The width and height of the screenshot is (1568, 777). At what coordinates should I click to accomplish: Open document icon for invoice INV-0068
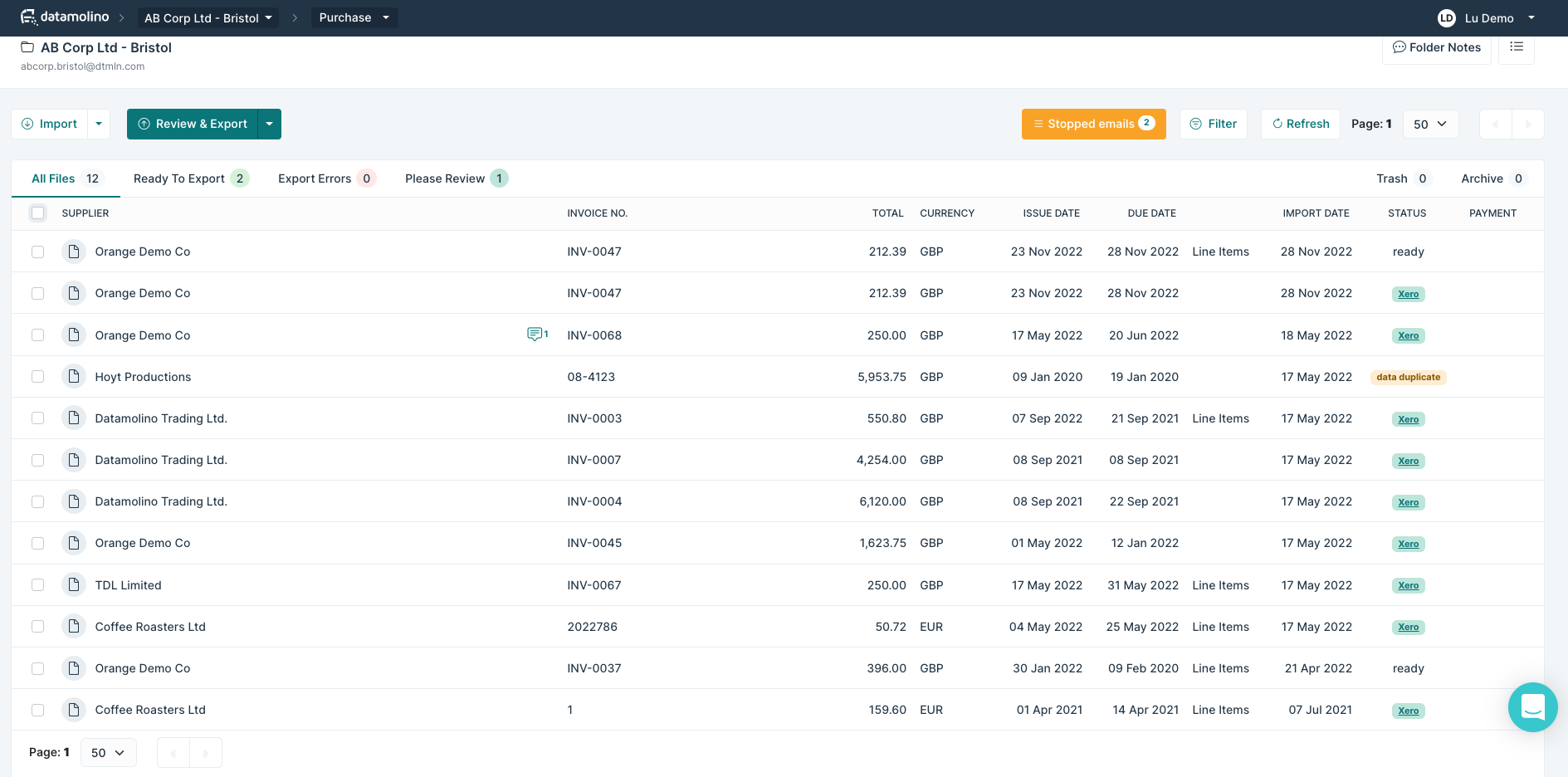click(x=74, y=335)
